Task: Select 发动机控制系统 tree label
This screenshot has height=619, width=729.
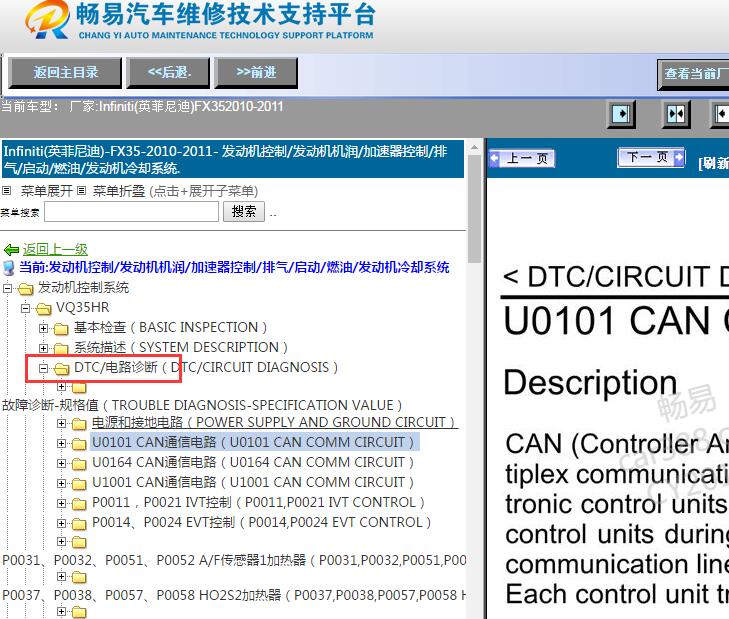Action: pyautogui.click(x=83, y=287)
